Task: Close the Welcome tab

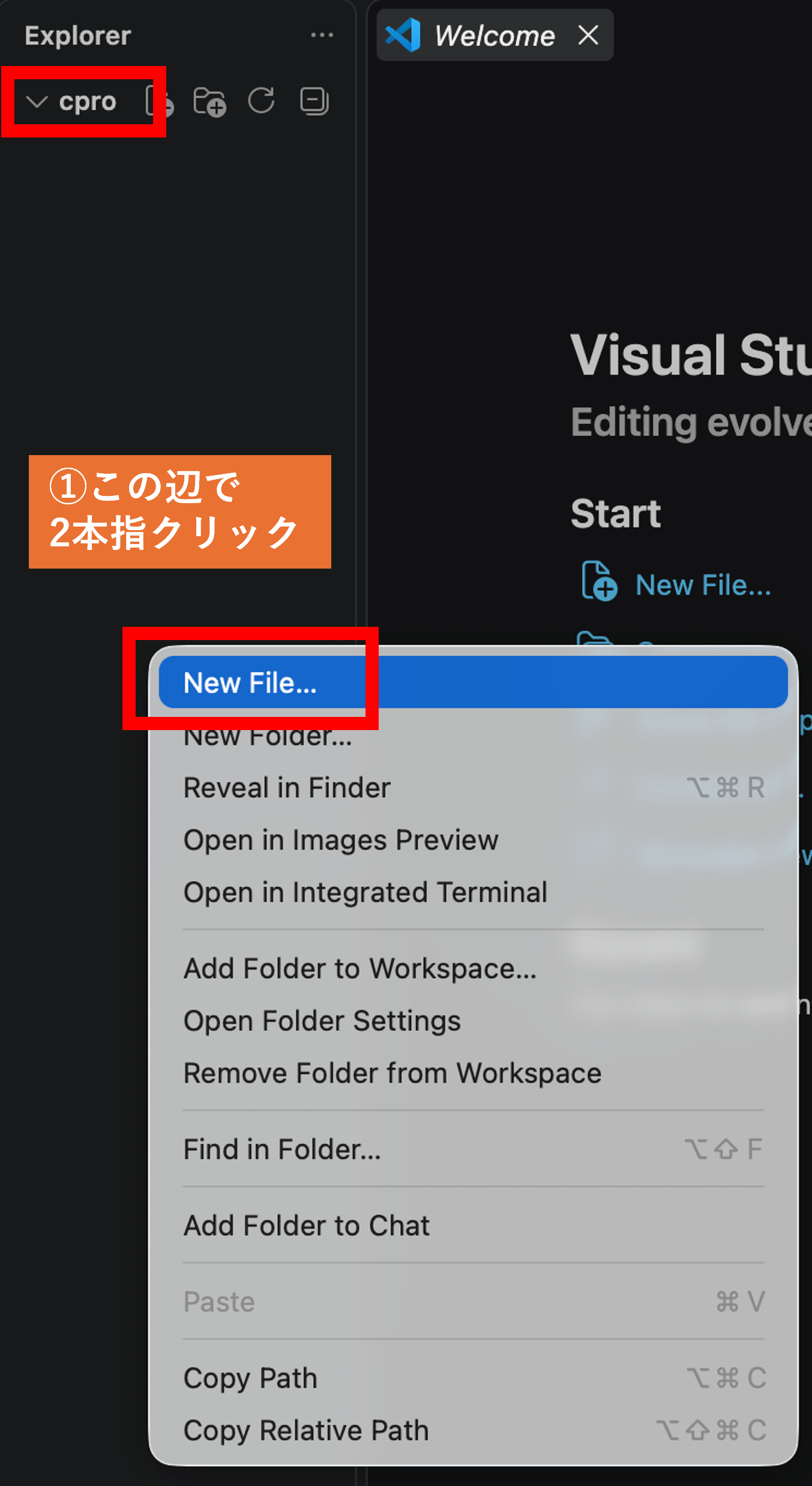Action: coord(588,35)
